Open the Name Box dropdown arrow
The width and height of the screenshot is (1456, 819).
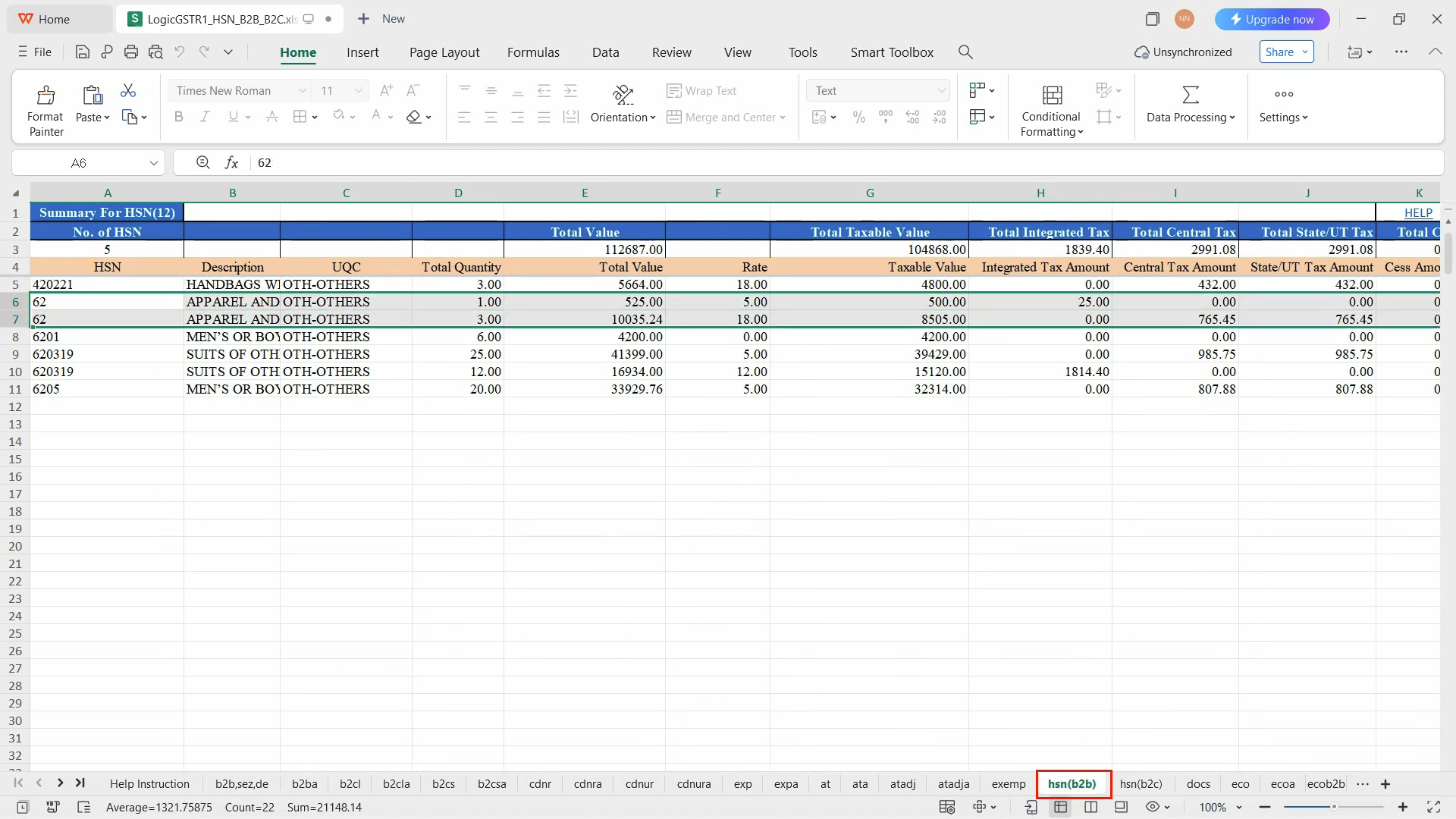[153, 163]
